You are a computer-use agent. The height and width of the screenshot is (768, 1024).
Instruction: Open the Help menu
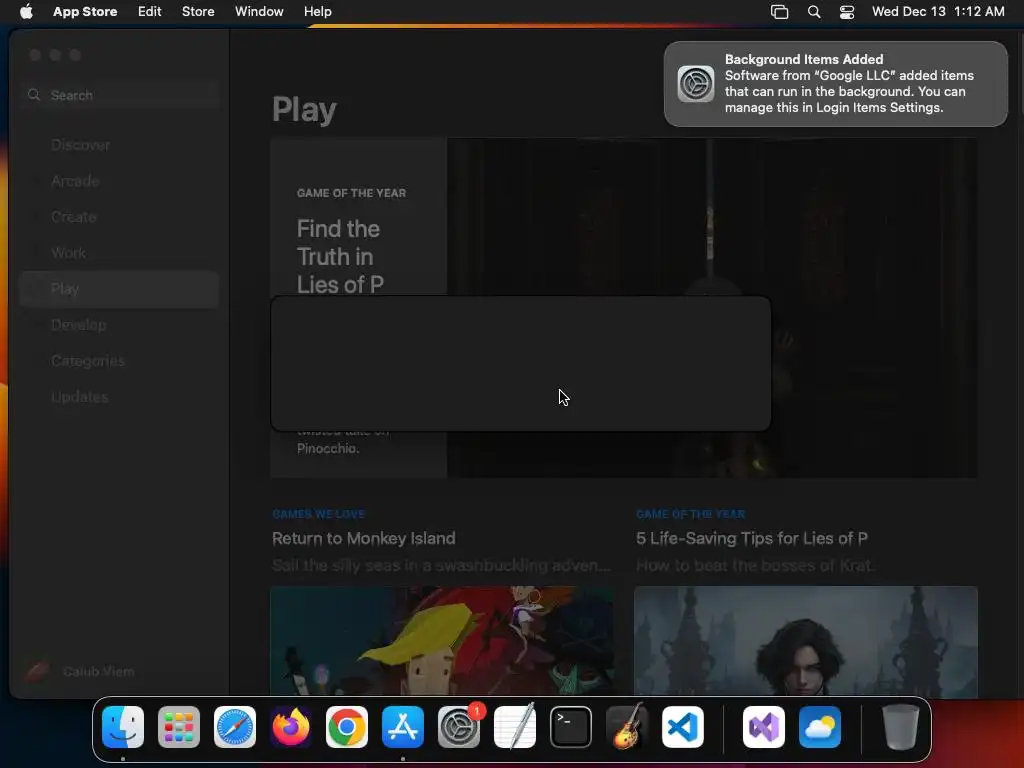tap(317, 11)
